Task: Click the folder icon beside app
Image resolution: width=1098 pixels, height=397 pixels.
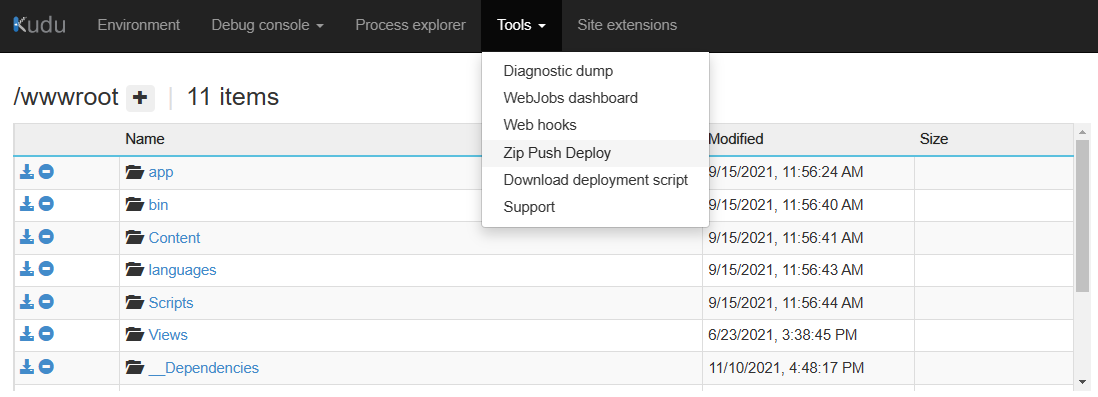Action: (x=134, y=172)
